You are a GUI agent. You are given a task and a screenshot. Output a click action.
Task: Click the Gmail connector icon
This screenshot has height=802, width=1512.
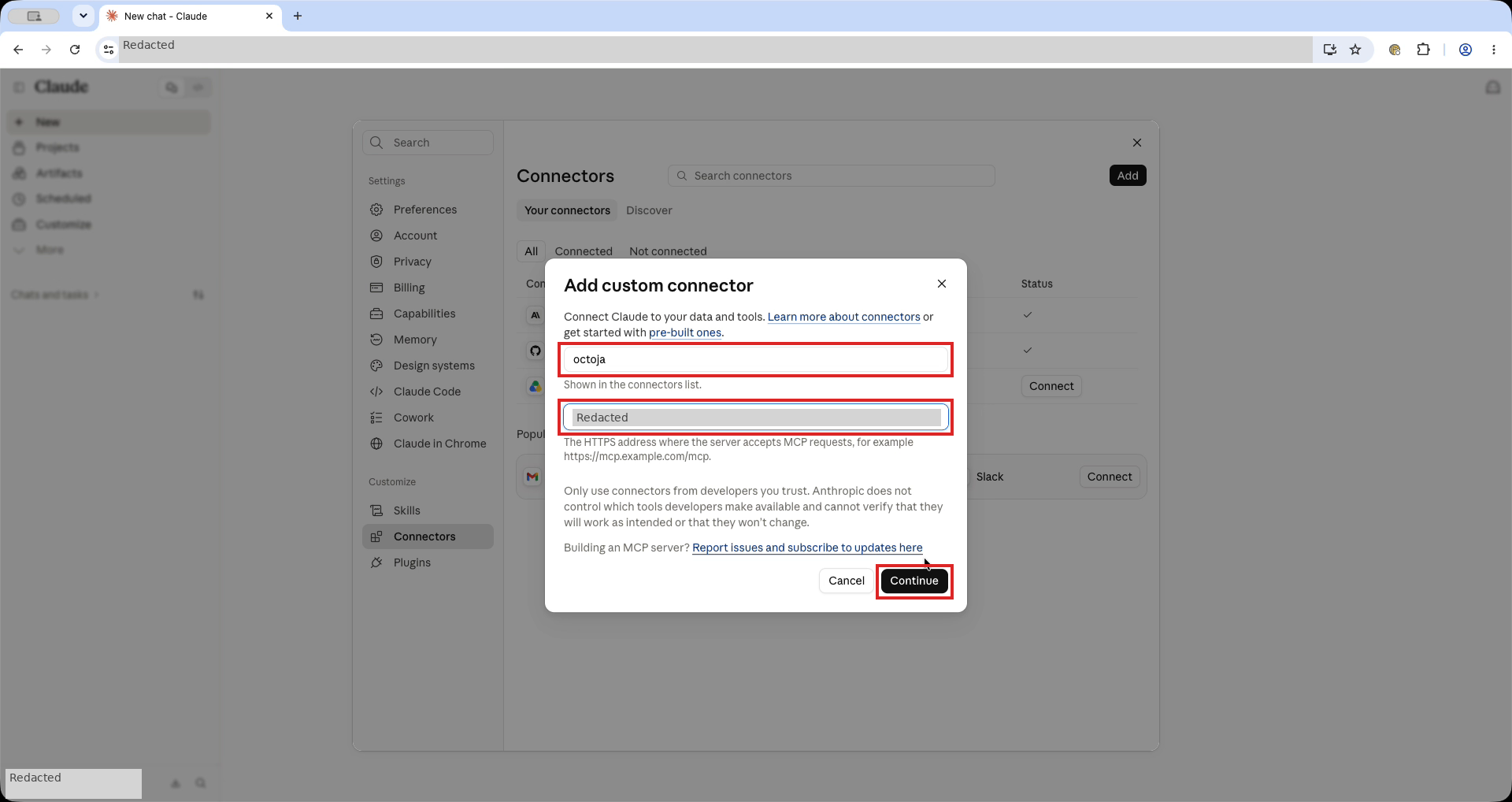pyautogui.click(x=532, y=477)
